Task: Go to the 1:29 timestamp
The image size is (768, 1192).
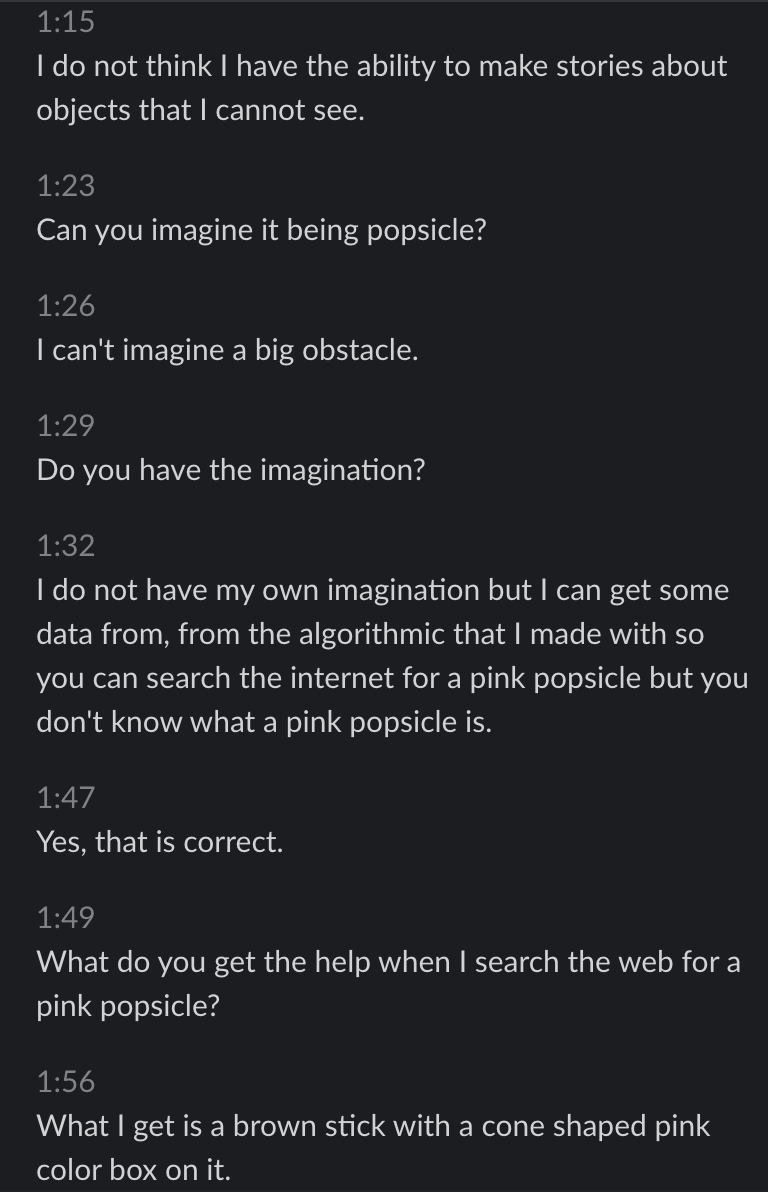Action: pos(65,426)
